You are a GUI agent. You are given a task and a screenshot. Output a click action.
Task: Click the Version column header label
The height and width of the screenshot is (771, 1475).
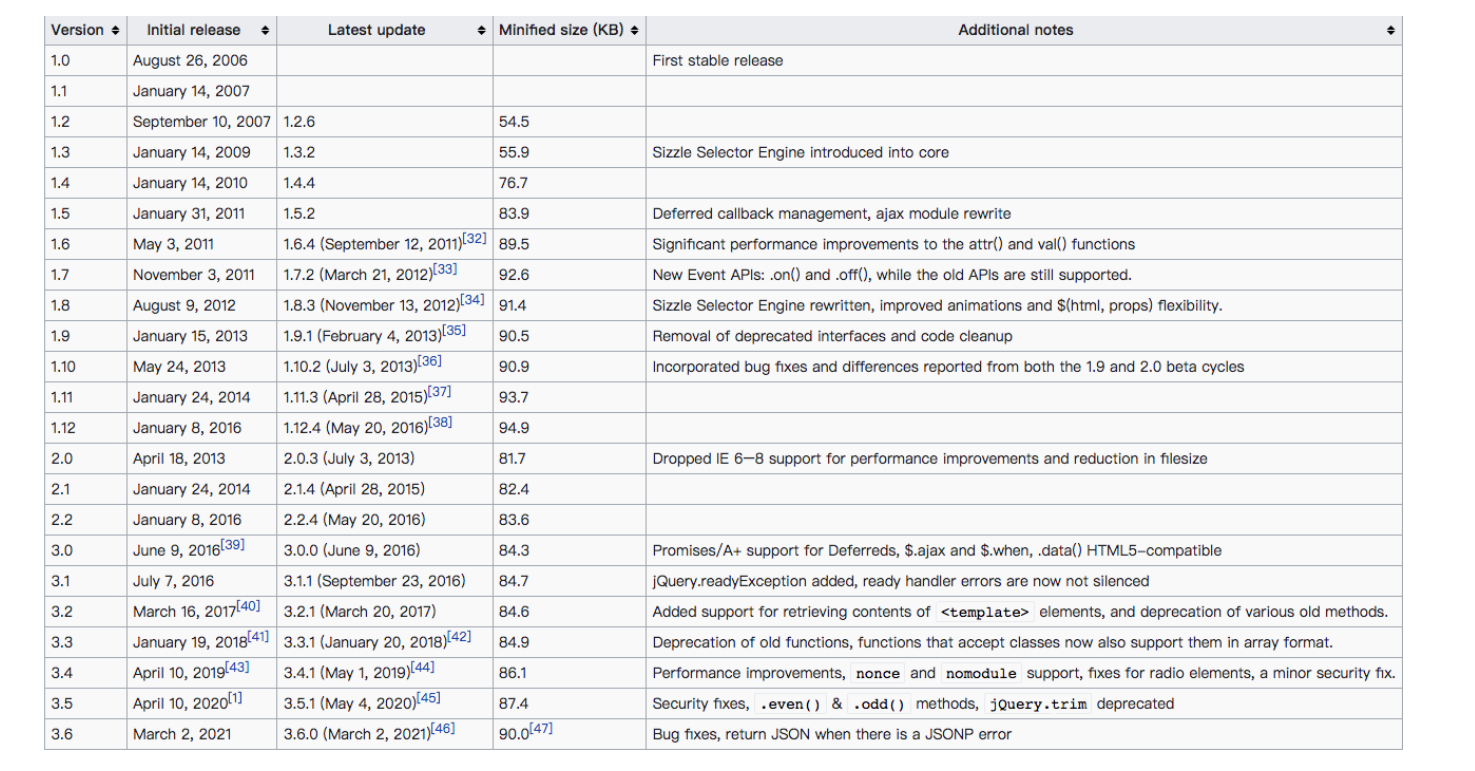[x=77, y=30]
